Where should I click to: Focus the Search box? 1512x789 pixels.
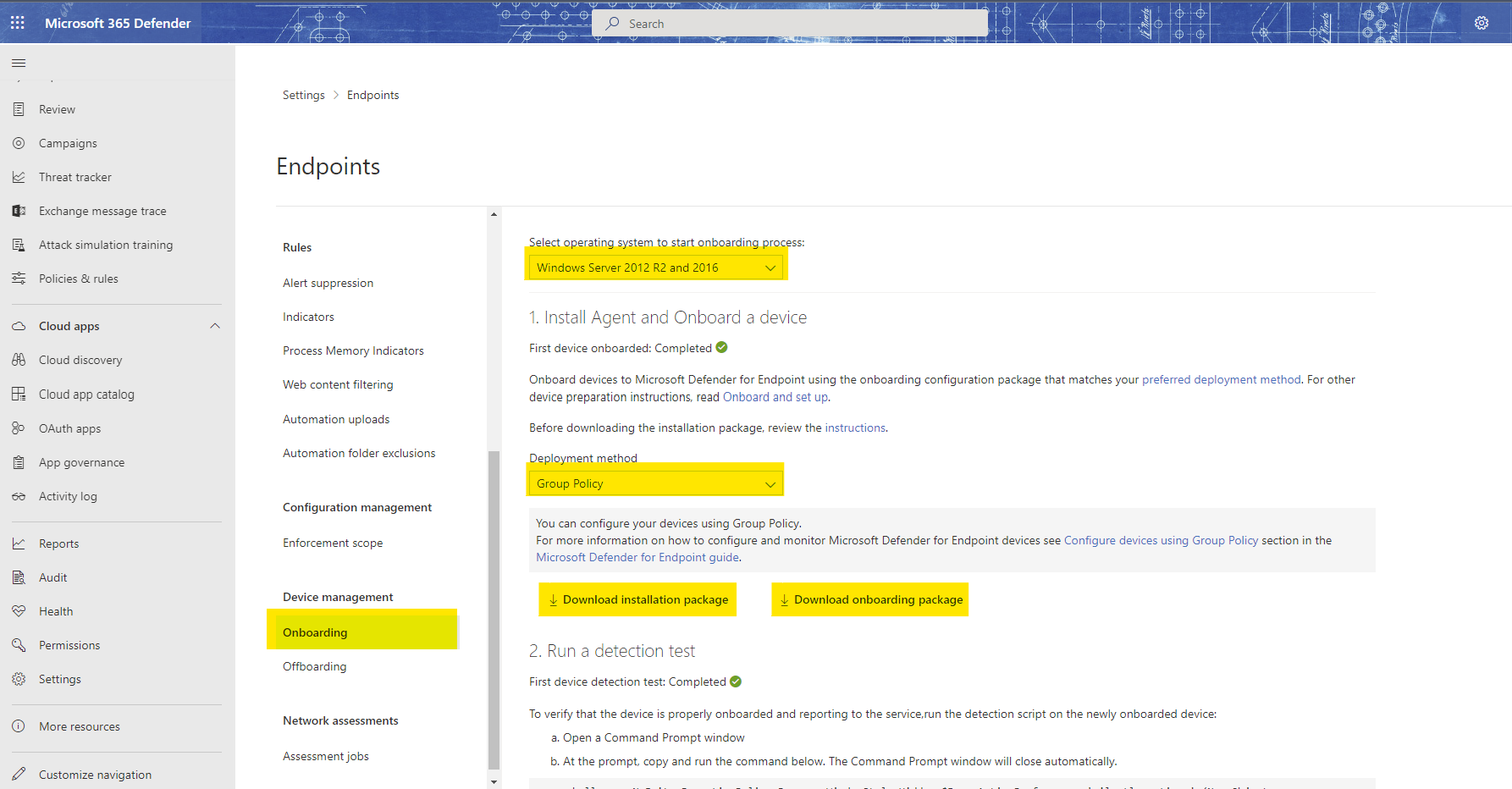tap(791, 24)
